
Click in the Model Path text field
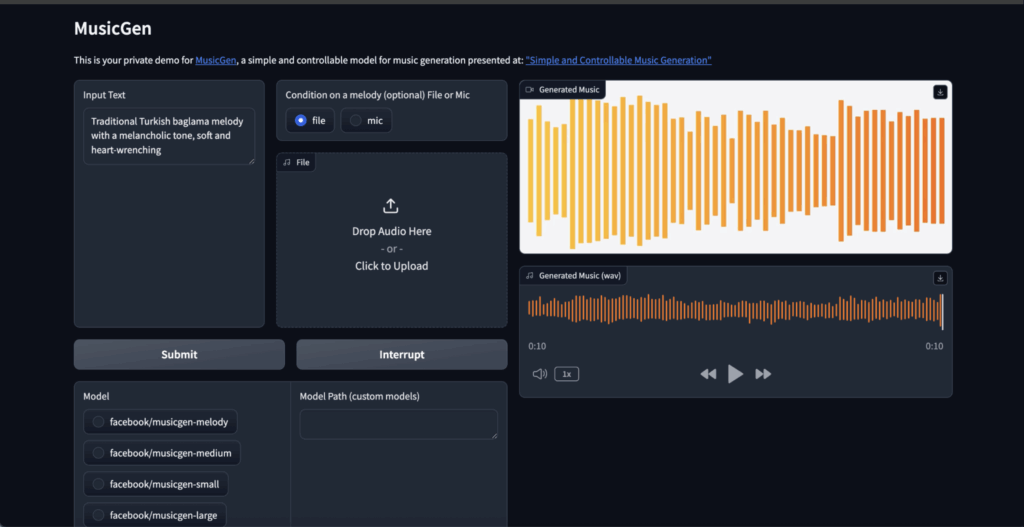[x=398, y=424]
